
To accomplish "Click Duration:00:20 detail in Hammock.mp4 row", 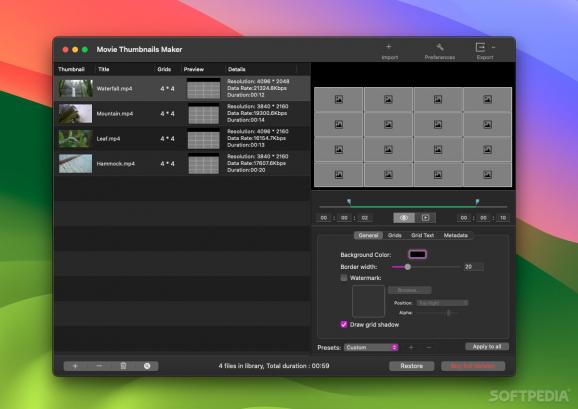I will [x=246, y=170].
